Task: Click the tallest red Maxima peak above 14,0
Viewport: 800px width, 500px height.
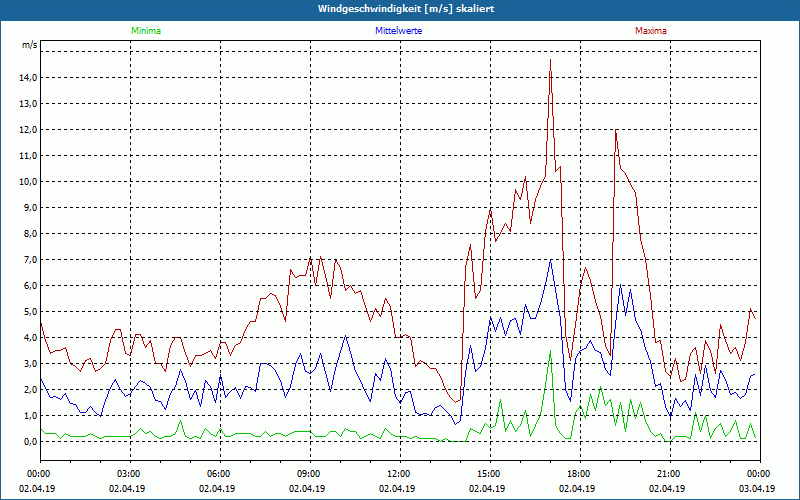Action: tap(551, 60)
